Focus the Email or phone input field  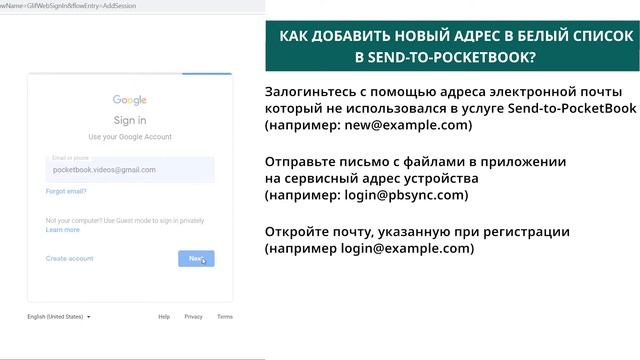[130, 169]
